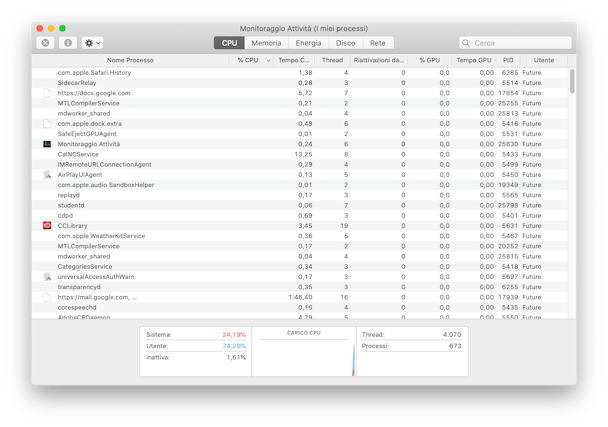Image resolution: width=608 pixels, height=427 pixels.
Task: Select the SafeEjectGPUAgent process
Action: pos(300,134)
